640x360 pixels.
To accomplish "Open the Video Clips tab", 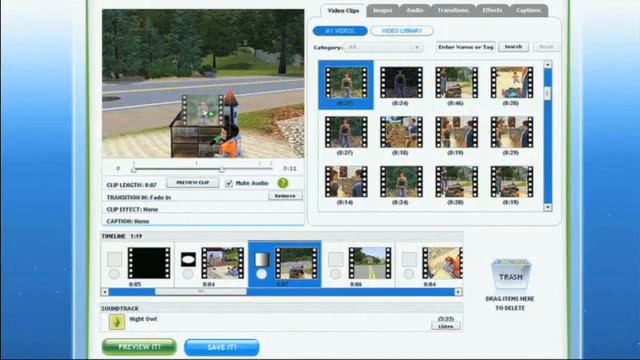I will click(x=343, y=11).
